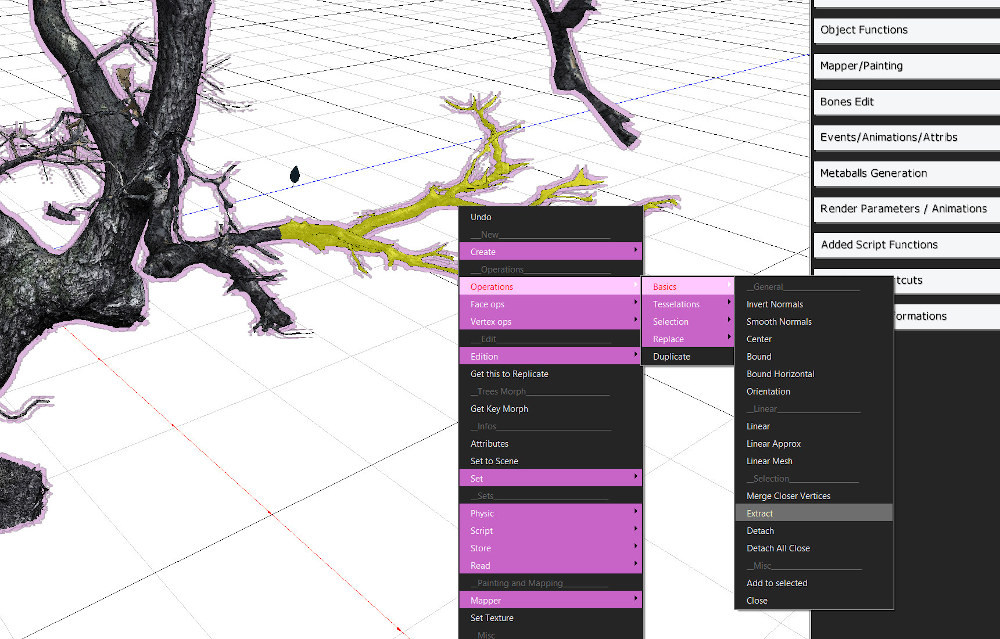Screen dimensions: 1000x639
Task: Open the Mapper submenu in context menu
Action: 550,600
